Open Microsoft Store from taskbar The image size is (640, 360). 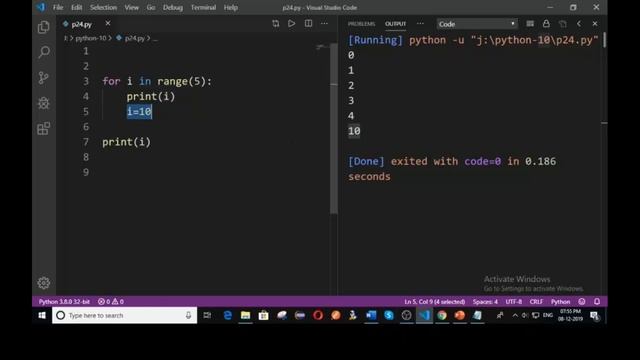[x=263, y=316]
